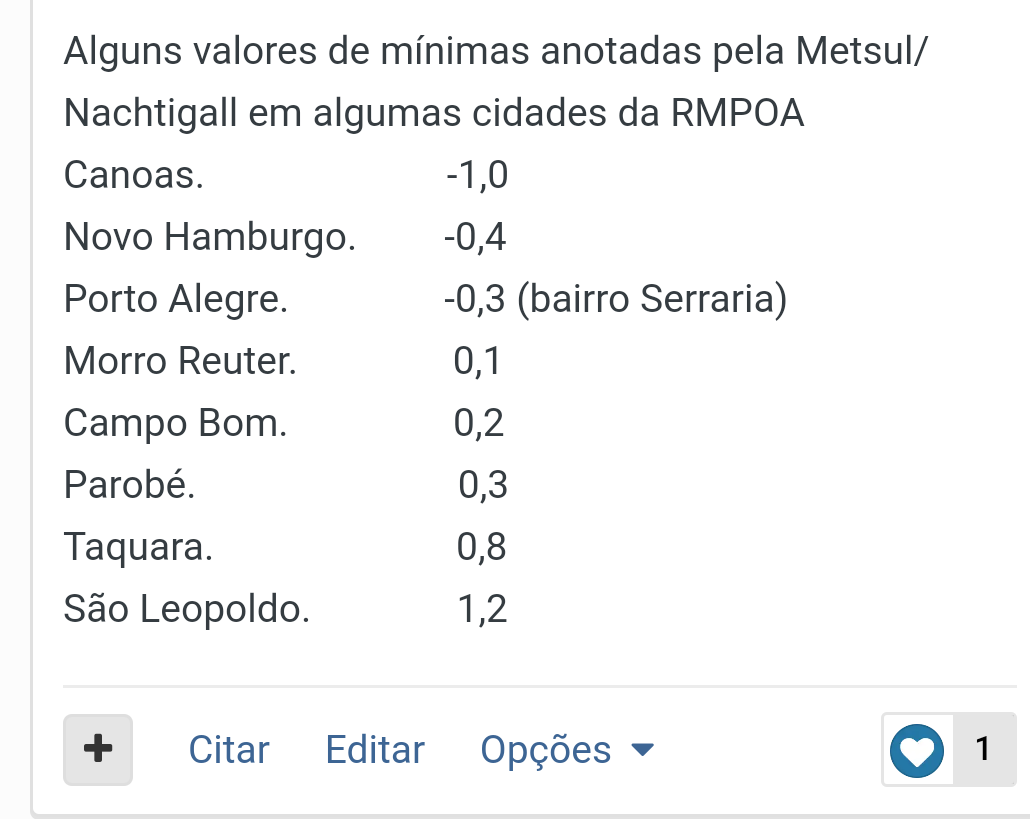Click the word Metsul/ in the heading
The width and height of the screenshot is (1030, 819).
pos(861,51)
